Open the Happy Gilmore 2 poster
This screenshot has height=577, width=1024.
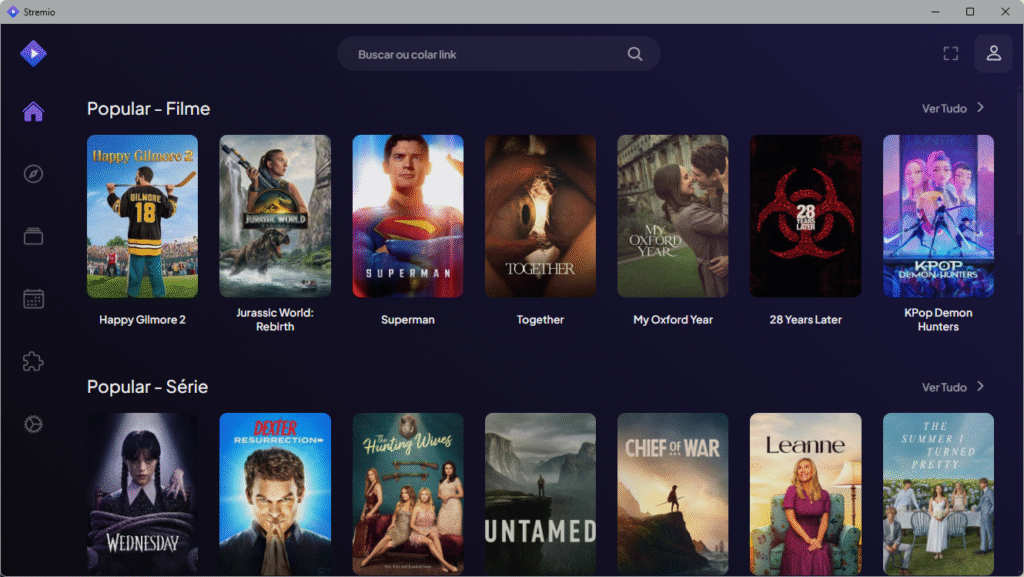[x=142, y=216]
